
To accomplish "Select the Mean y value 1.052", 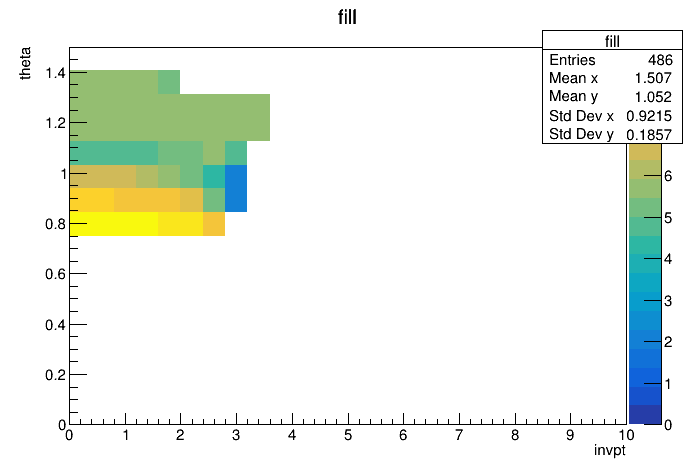I will (653, 97).
